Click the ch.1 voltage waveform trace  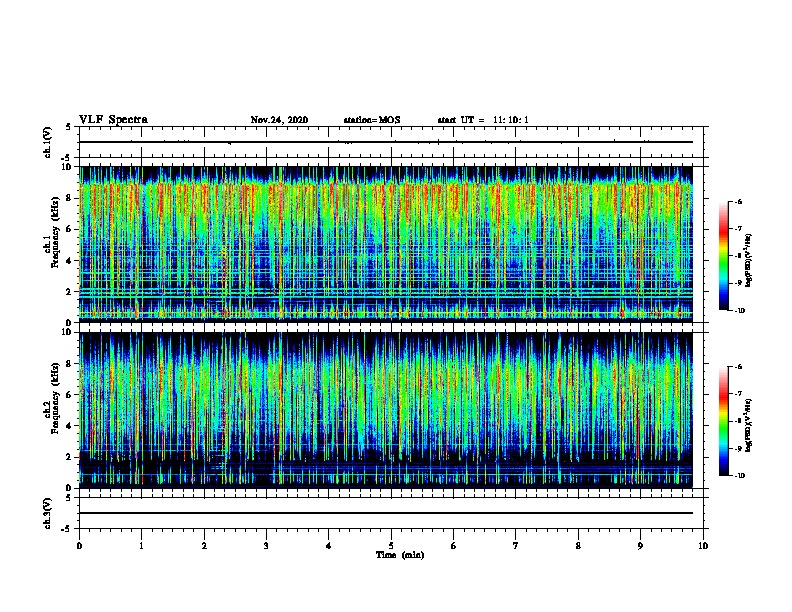386,142
